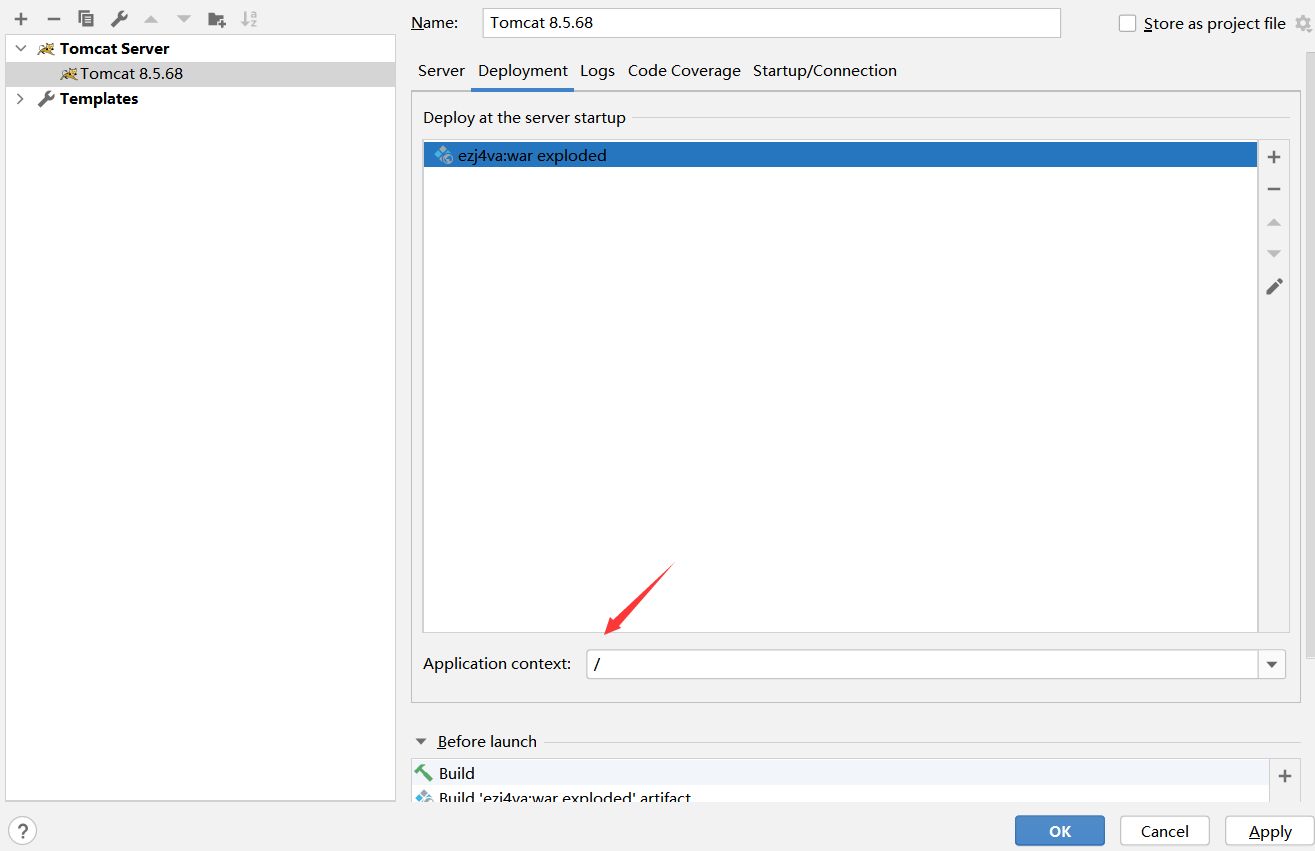Sort configurations alphabetically

[x=249, y=19]
